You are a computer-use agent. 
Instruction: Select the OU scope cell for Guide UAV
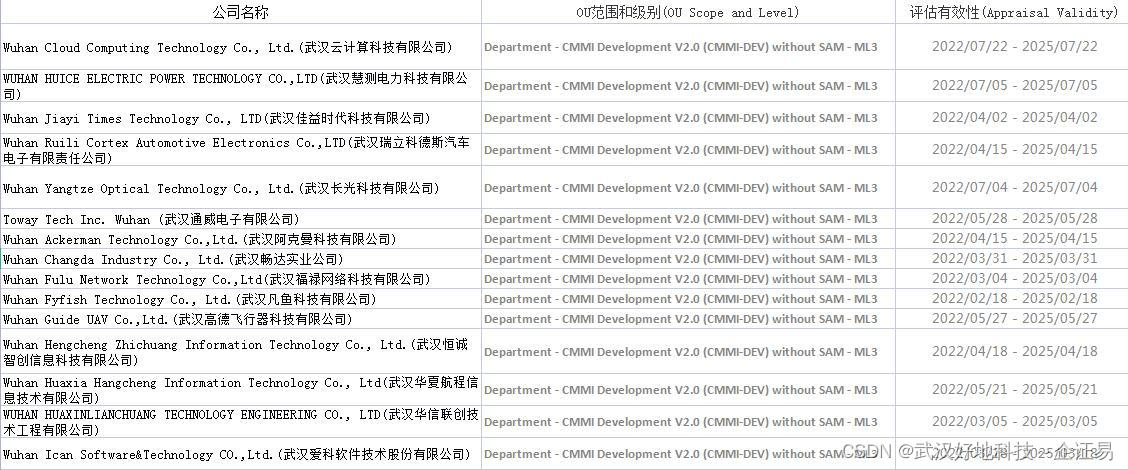[688, 320]
